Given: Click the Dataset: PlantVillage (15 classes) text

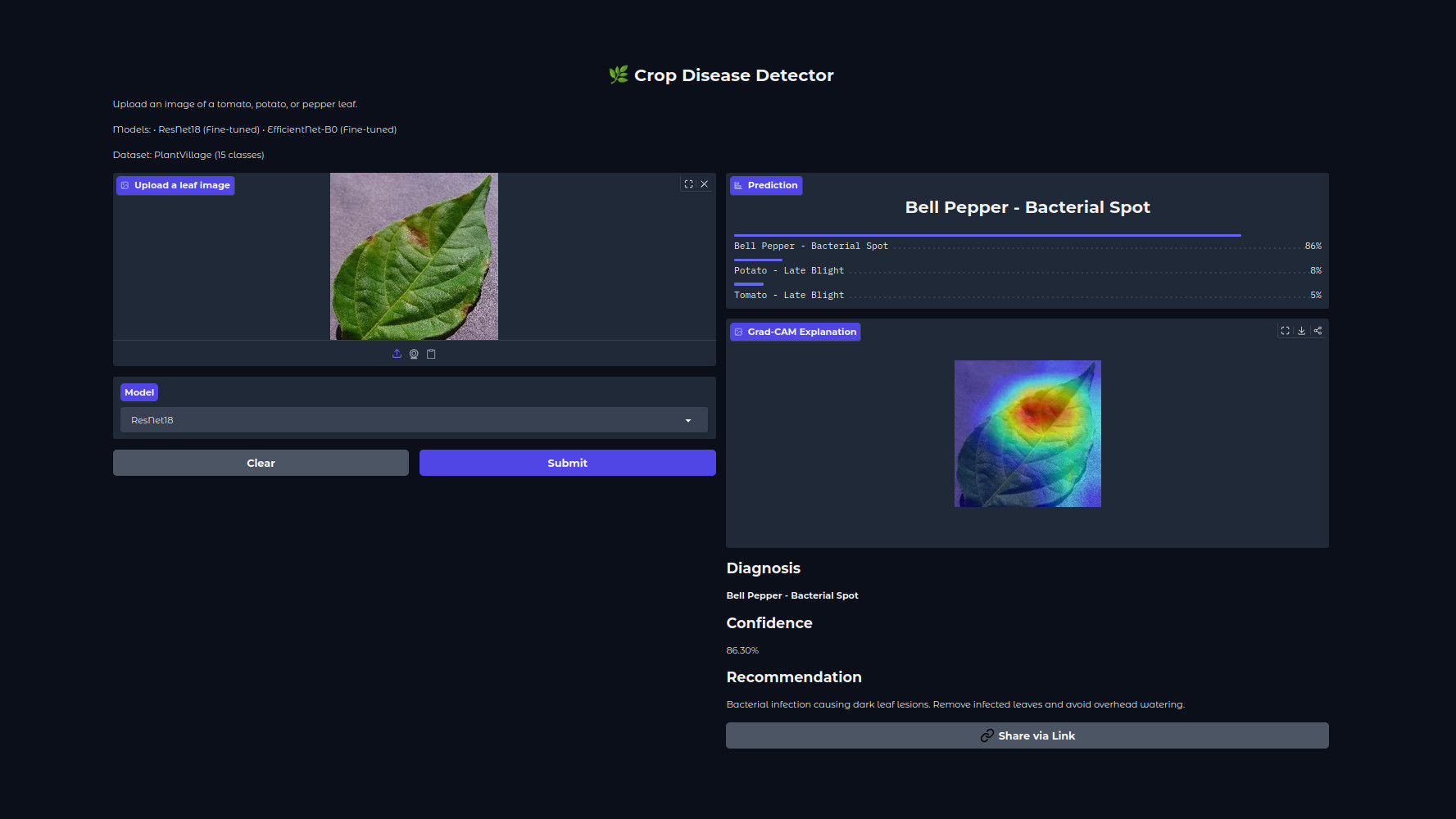Looking at the screenshot, I should pyautogui.click(x=188, y=155).
